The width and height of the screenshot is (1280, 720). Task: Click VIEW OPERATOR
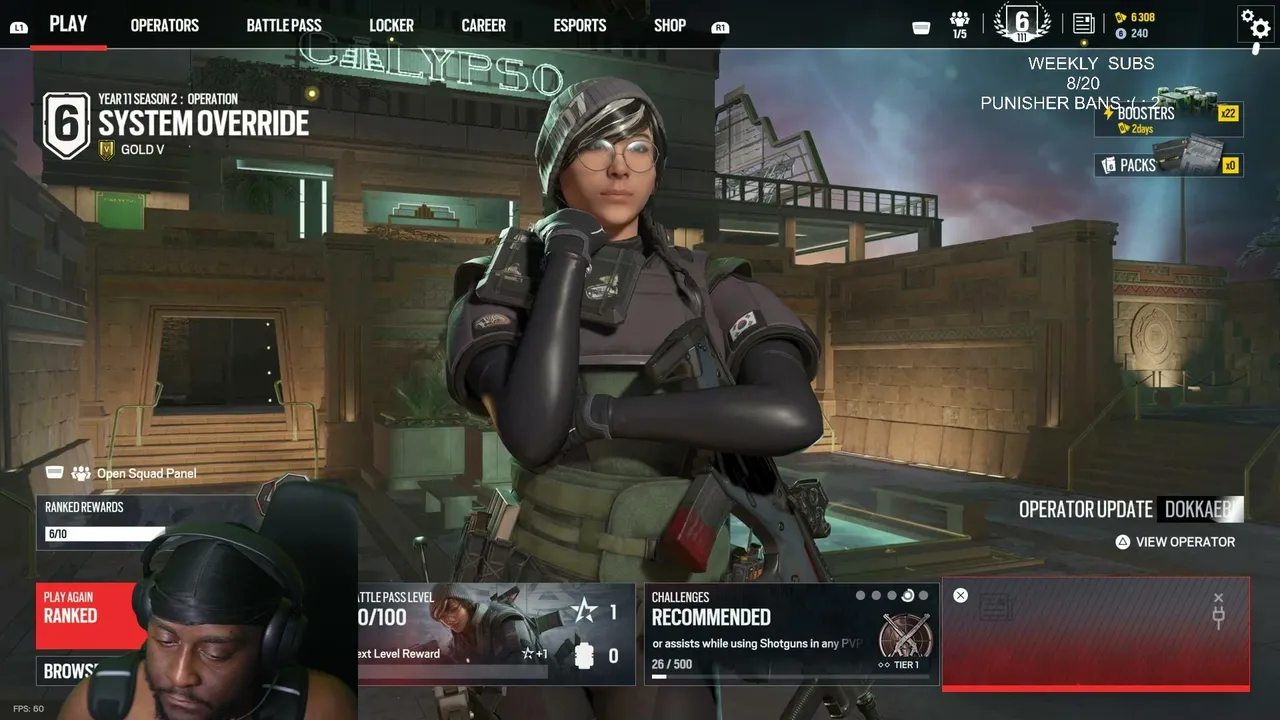(x=1185, y=542)
